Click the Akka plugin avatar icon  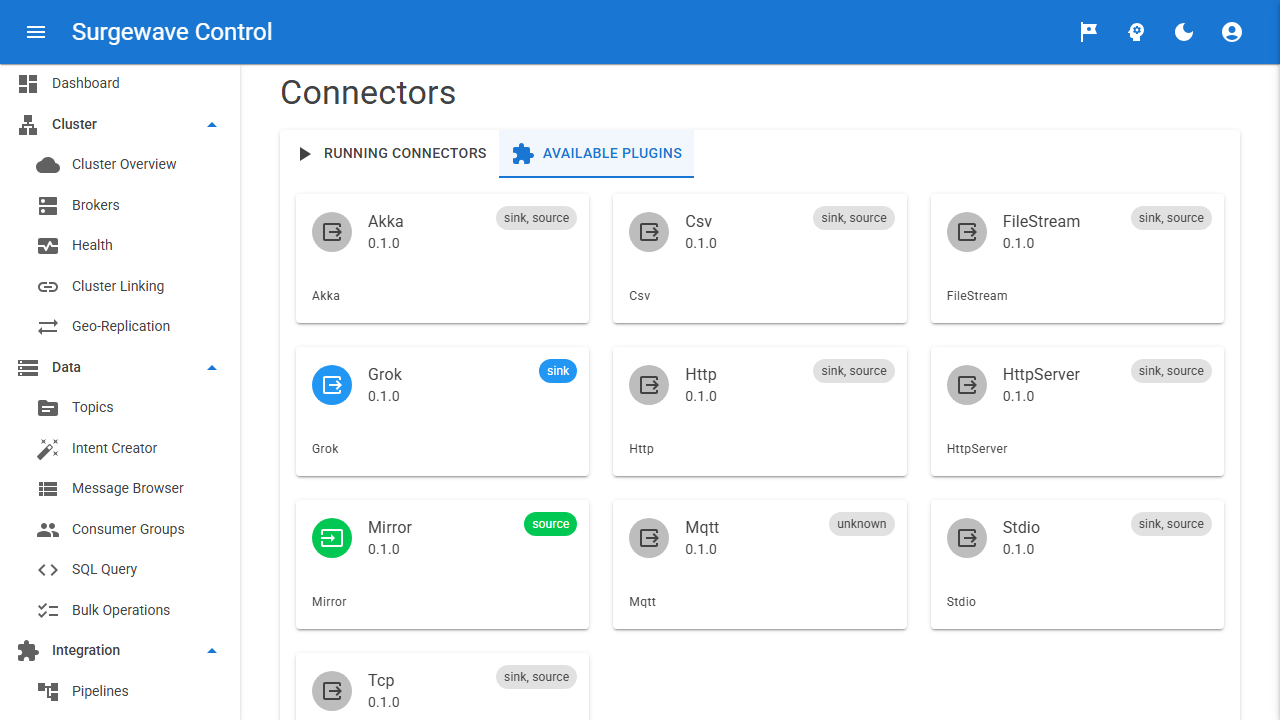[332, 232]
